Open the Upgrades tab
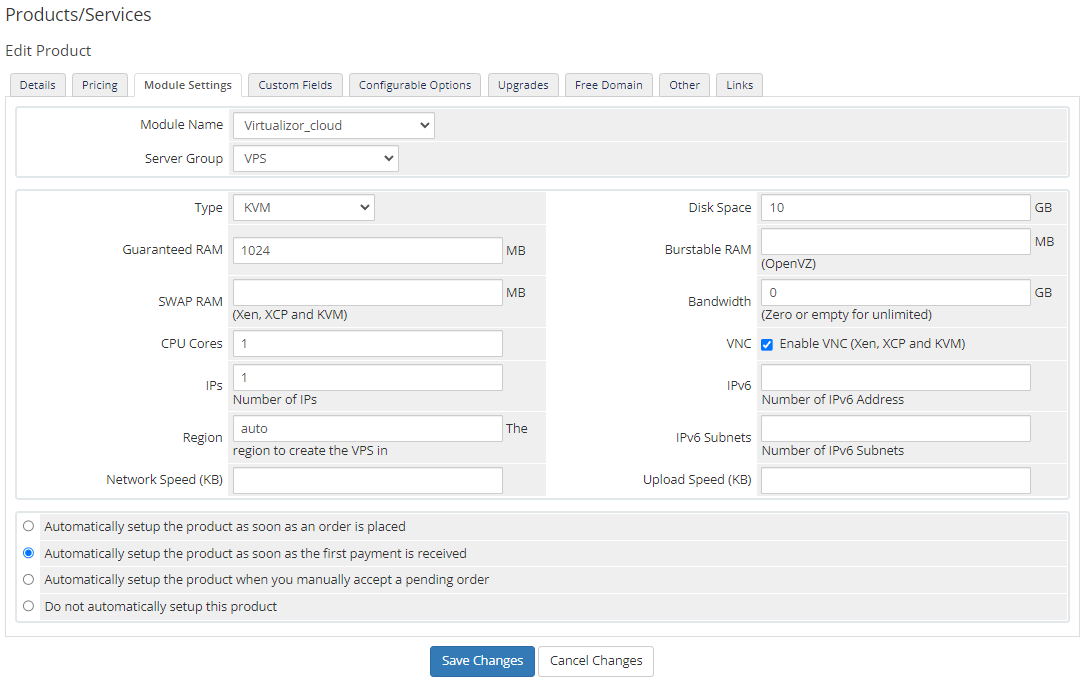 pos(523,85)
